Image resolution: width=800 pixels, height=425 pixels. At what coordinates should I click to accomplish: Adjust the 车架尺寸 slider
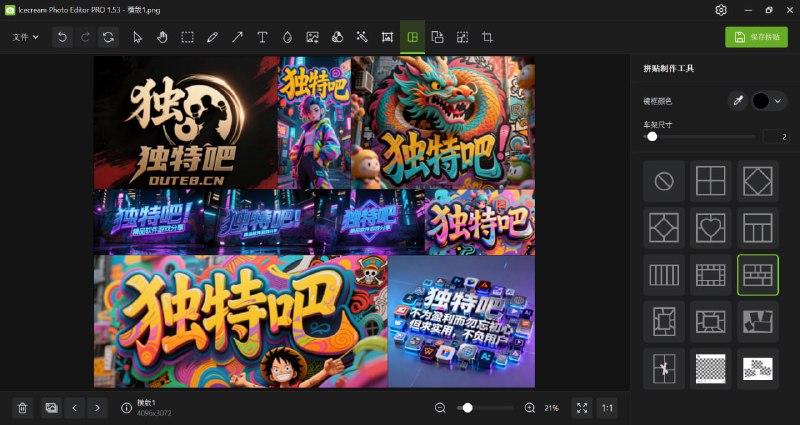coord(699,137)
